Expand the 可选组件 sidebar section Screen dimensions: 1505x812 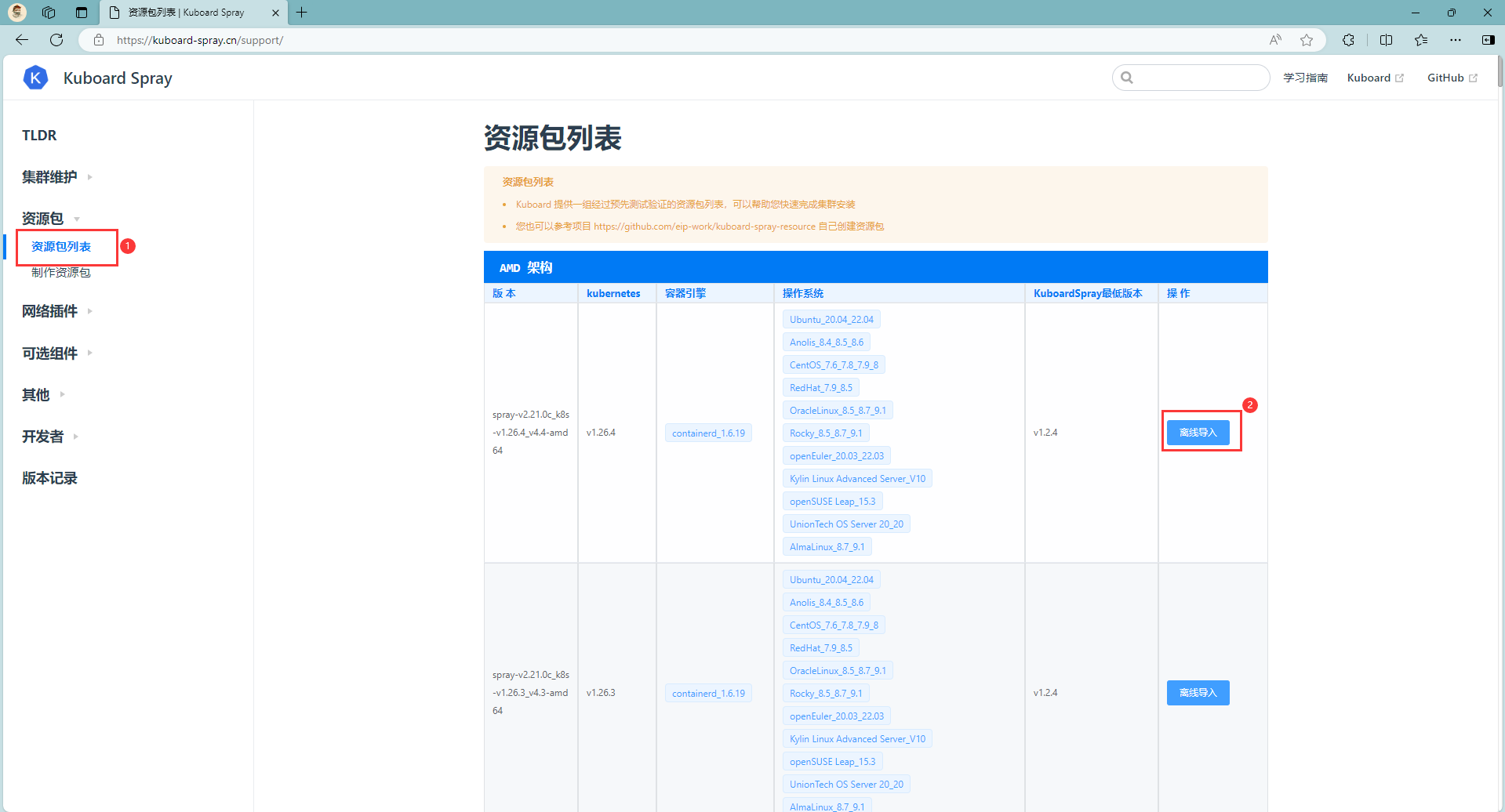[x=50, y=353]
